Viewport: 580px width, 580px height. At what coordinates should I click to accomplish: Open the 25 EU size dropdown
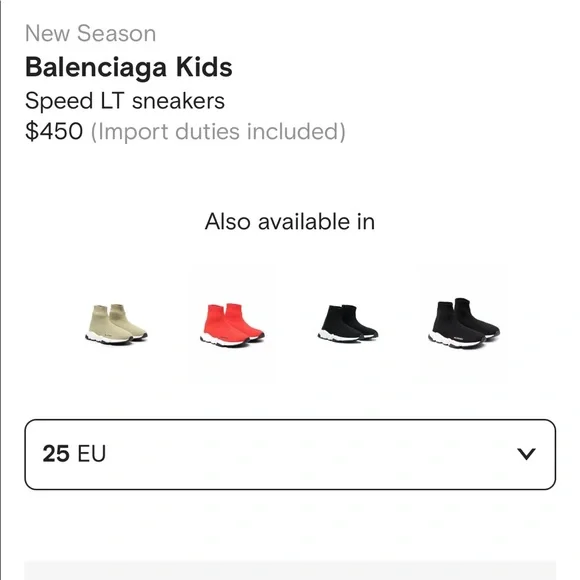point(290,454)
